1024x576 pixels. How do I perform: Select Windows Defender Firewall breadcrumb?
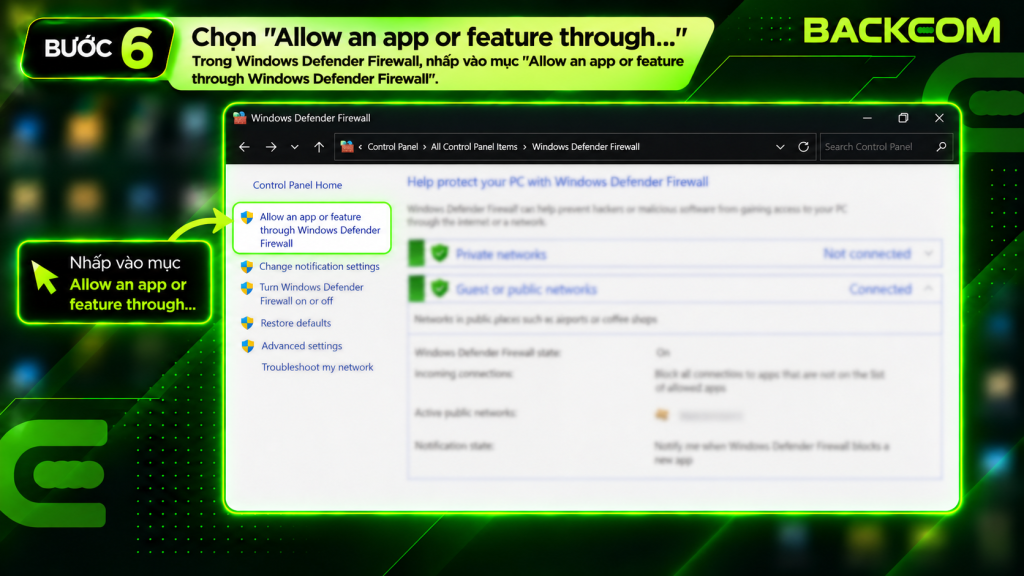point(586,147)
